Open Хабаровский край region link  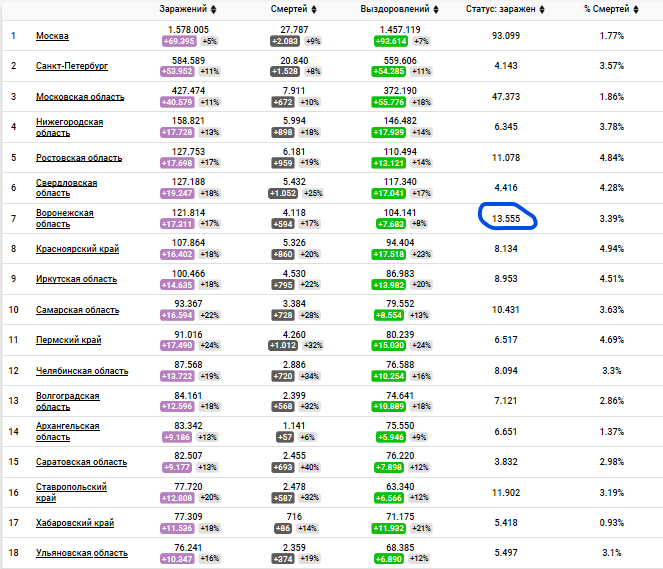pos(75,523)
